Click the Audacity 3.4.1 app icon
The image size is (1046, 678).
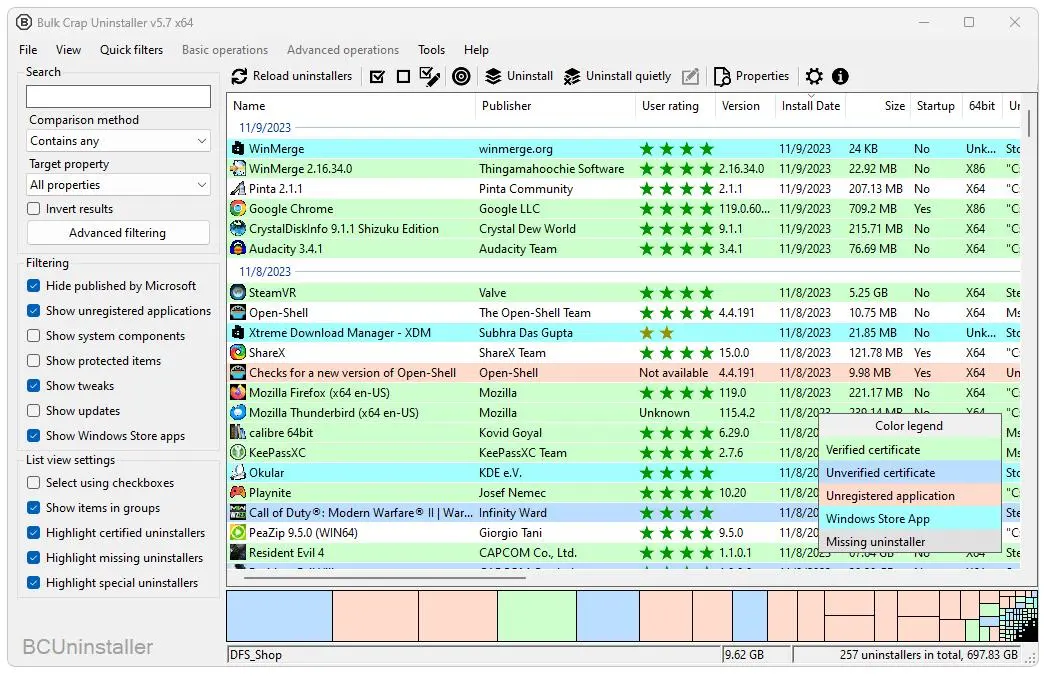coord(237,249)
